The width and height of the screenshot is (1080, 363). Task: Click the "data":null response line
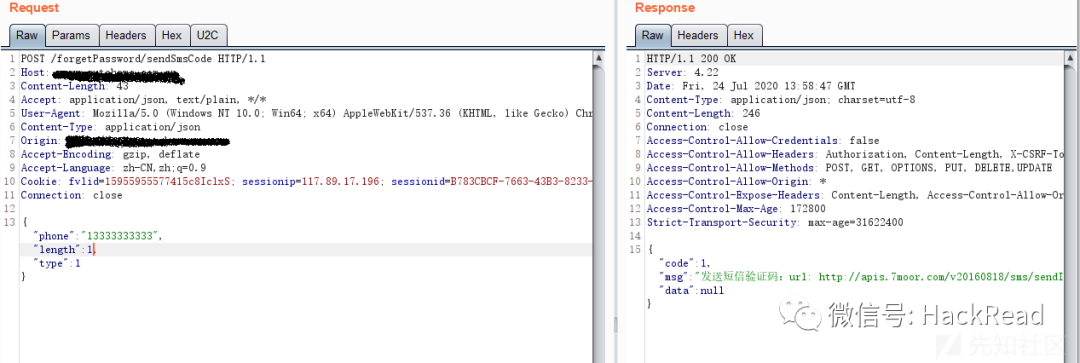tap(691, 291)
